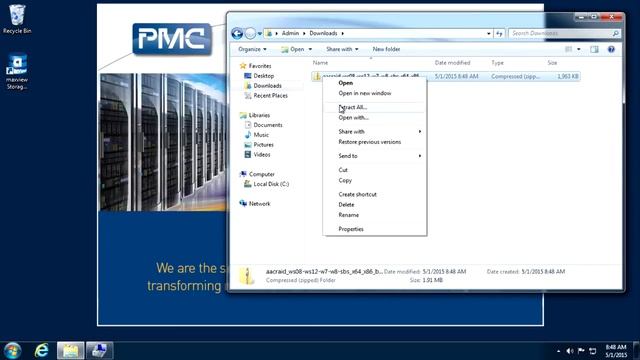
Task: Toggle the preview pane icon
Action: (594, 49)
